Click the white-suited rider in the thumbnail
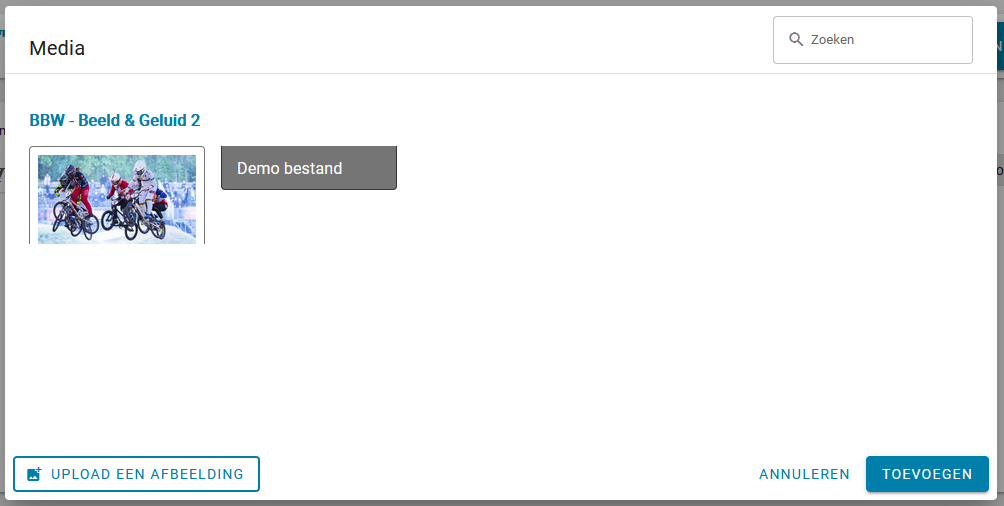 pos(142,186)
